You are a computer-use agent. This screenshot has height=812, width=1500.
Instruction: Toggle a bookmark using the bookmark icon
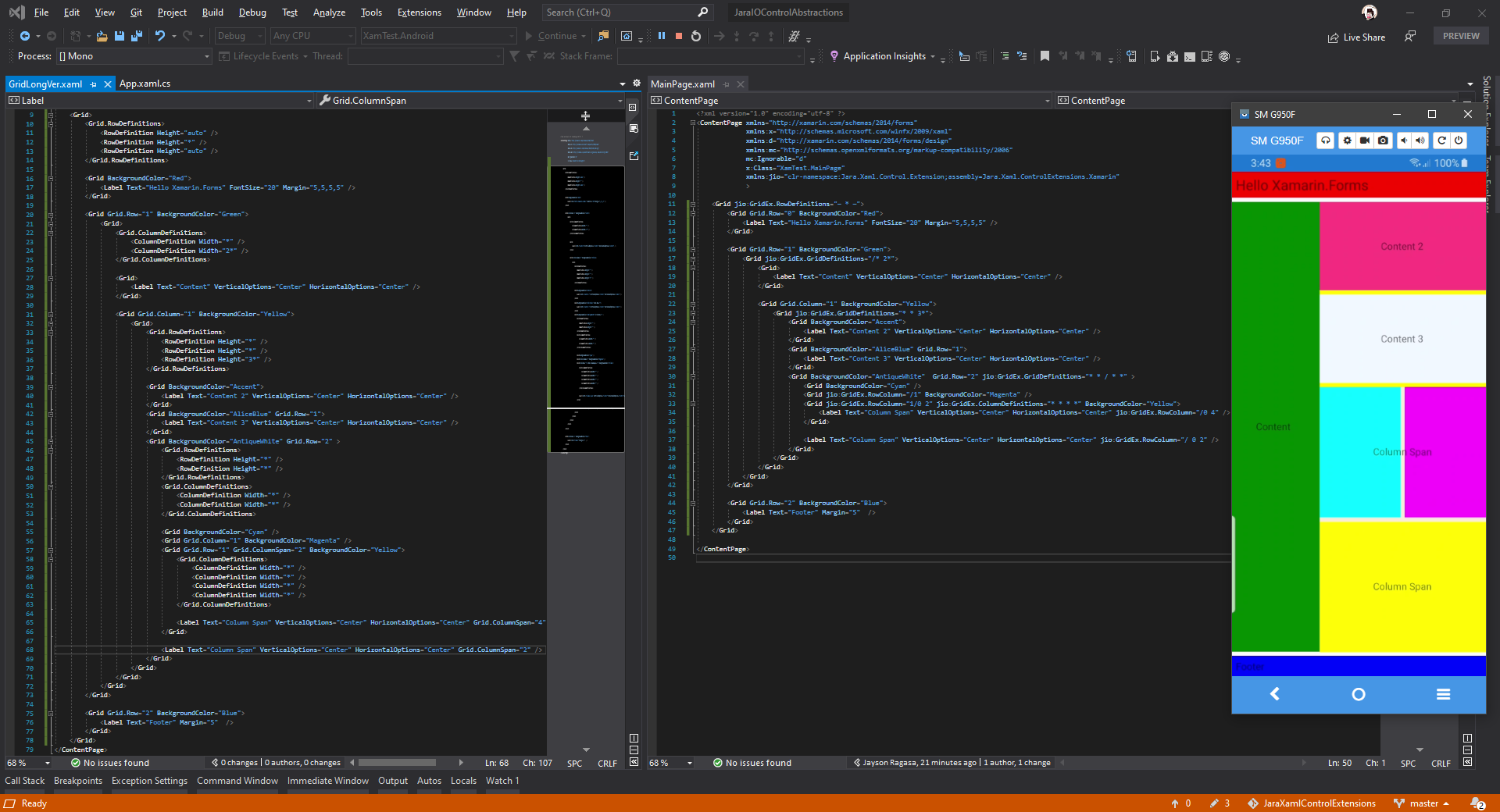(1045, 56)
